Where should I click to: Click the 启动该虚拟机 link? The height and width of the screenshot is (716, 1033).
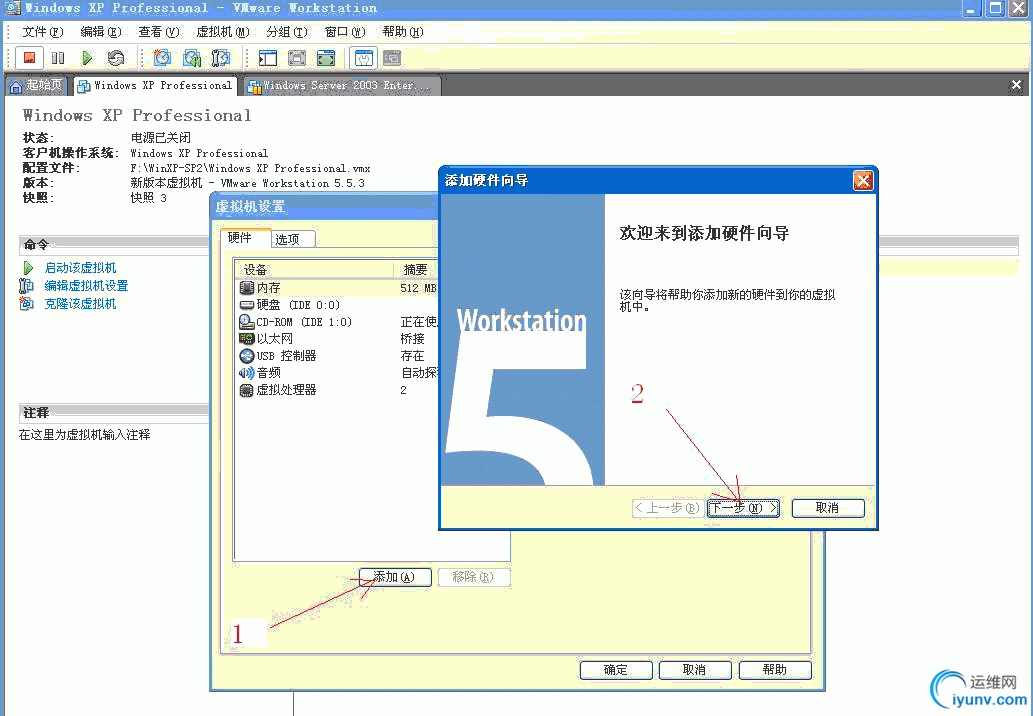click(x=80, y=268)
